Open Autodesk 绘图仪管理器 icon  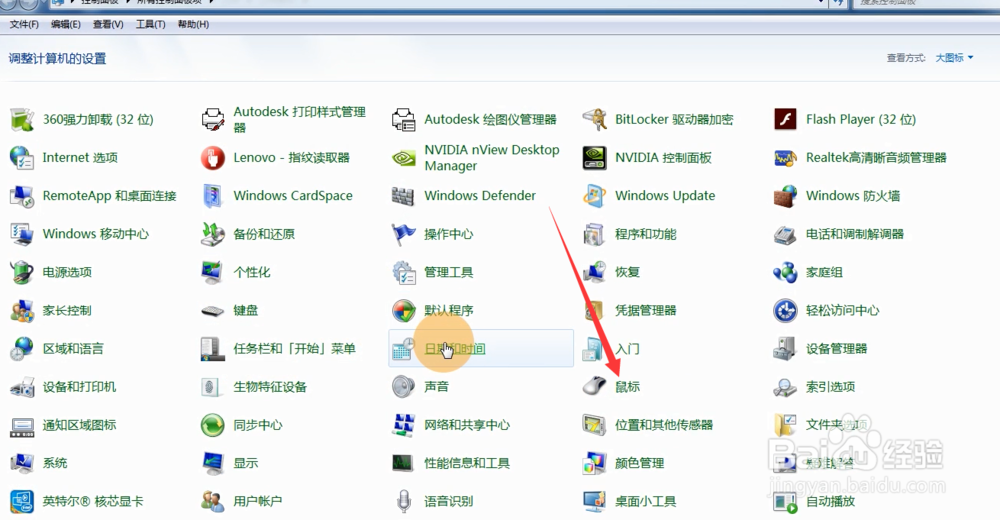click(x=404, y=119)
